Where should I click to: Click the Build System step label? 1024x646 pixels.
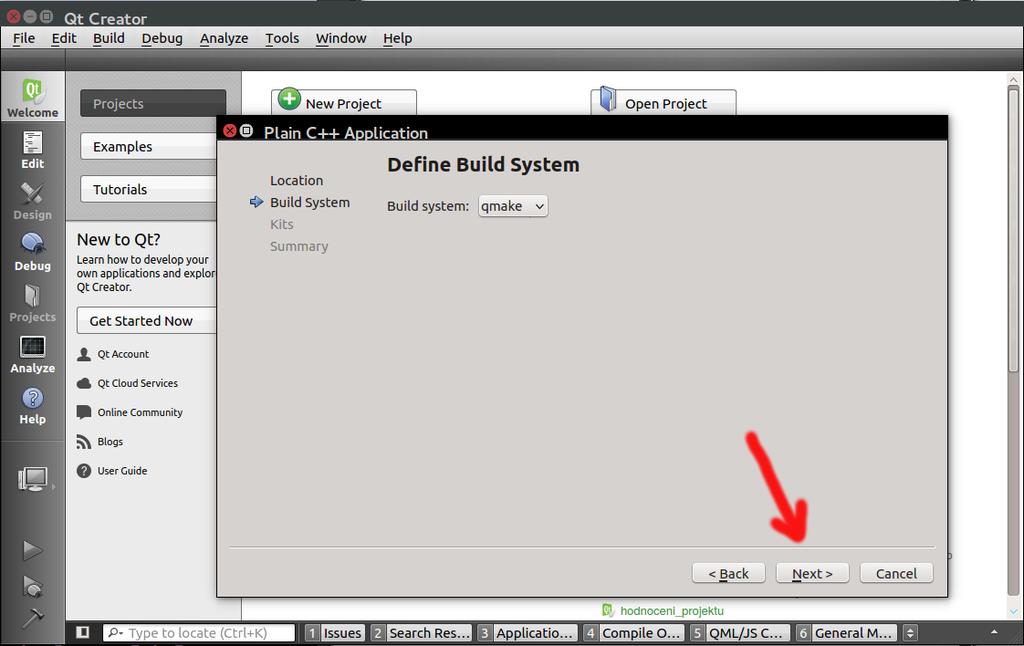(x=310, y=202)
